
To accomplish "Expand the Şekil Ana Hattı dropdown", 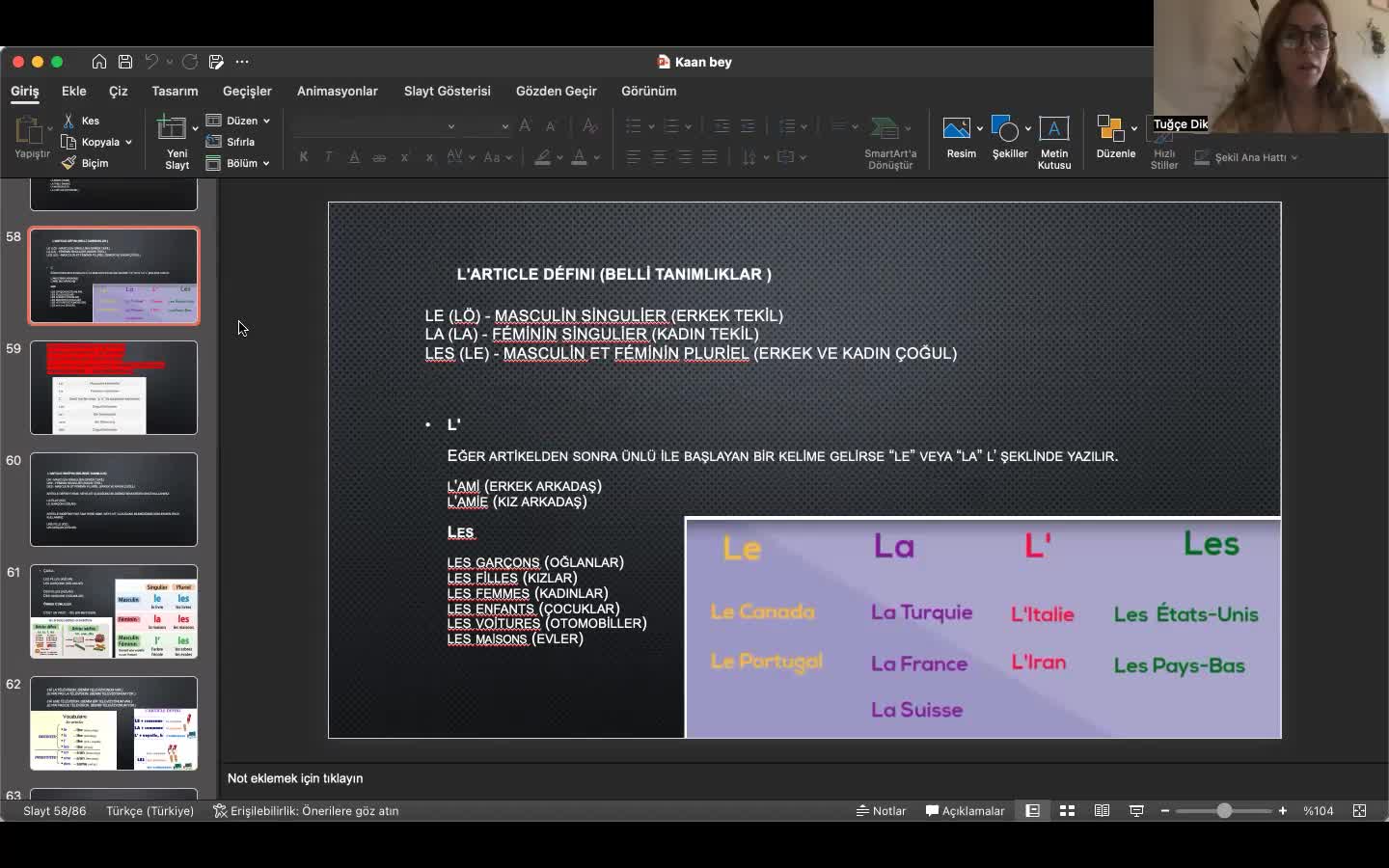I will 1294,157.
